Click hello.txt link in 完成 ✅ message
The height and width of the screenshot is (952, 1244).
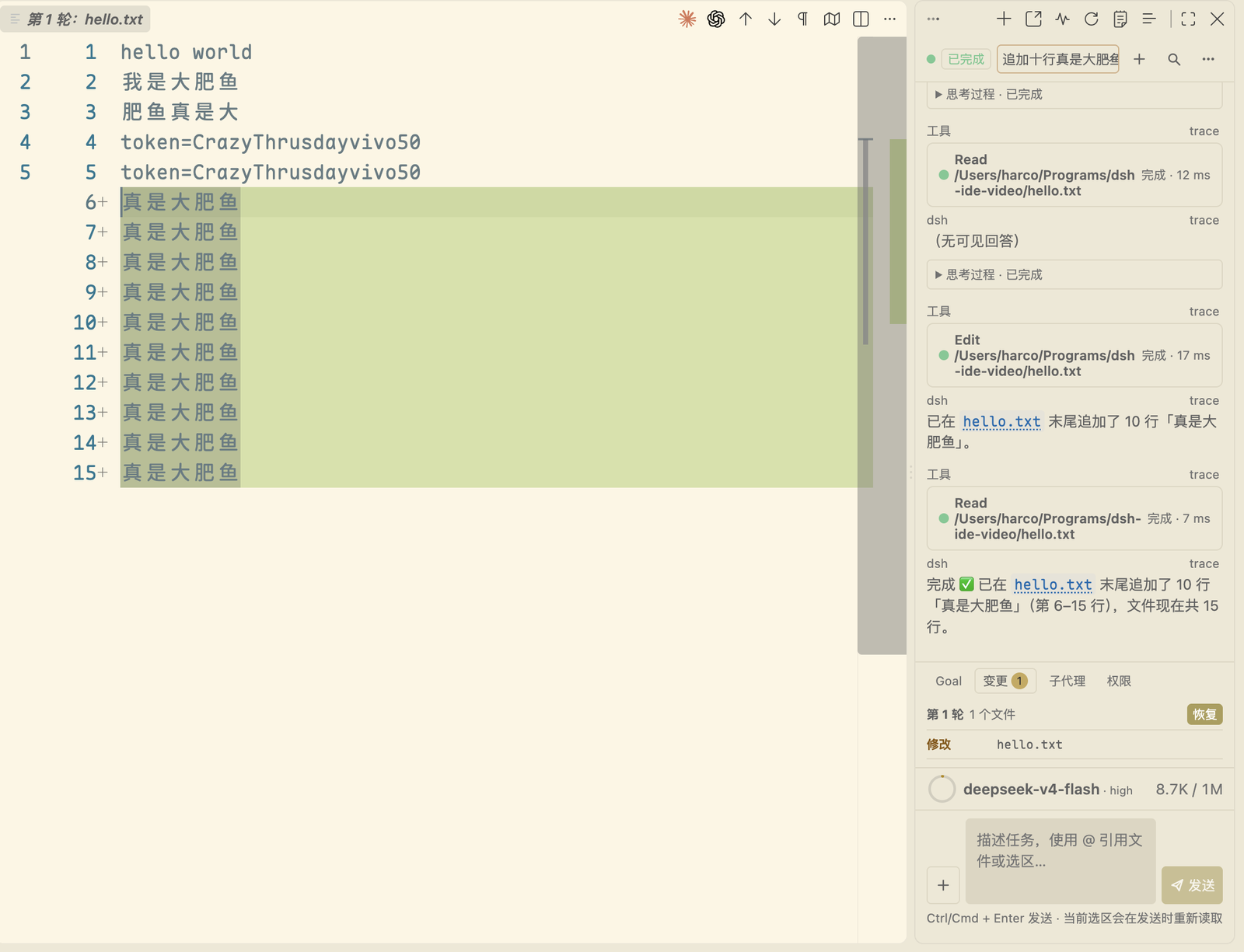[1053, 584]
